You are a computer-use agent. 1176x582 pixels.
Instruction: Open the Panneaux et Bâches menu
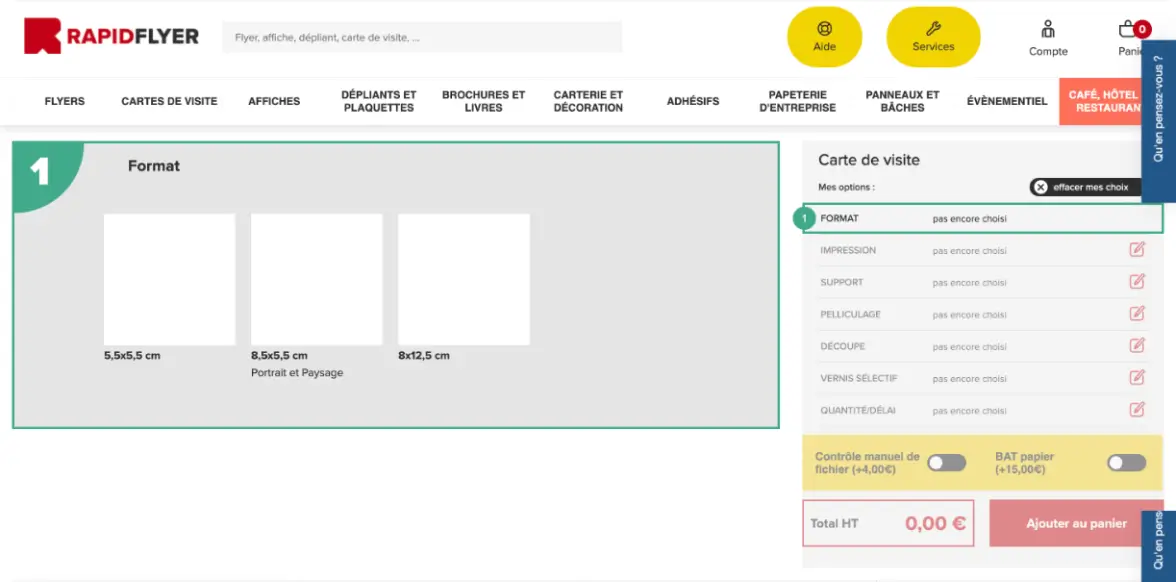tap(902, 101)
